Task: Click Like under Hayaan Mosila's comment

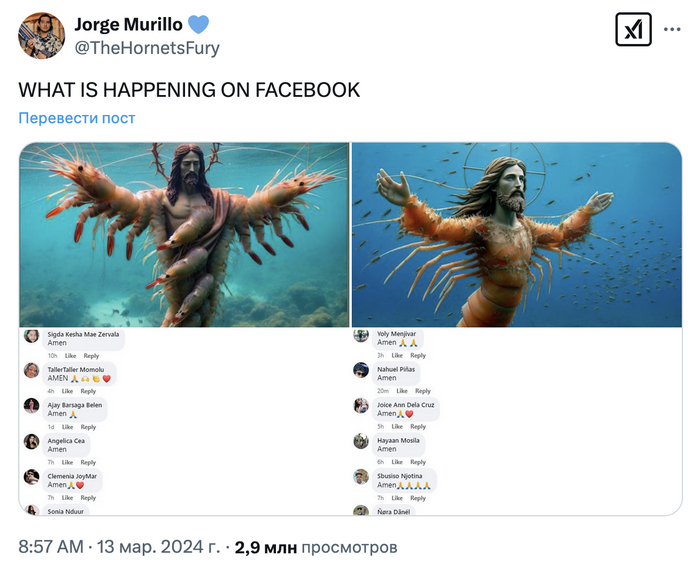Action: (397, 462)
